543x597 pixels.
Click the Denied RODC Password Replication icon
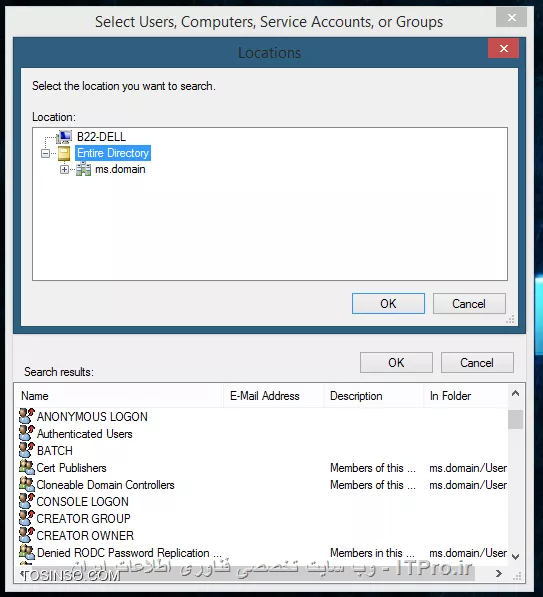click(27, 552)
